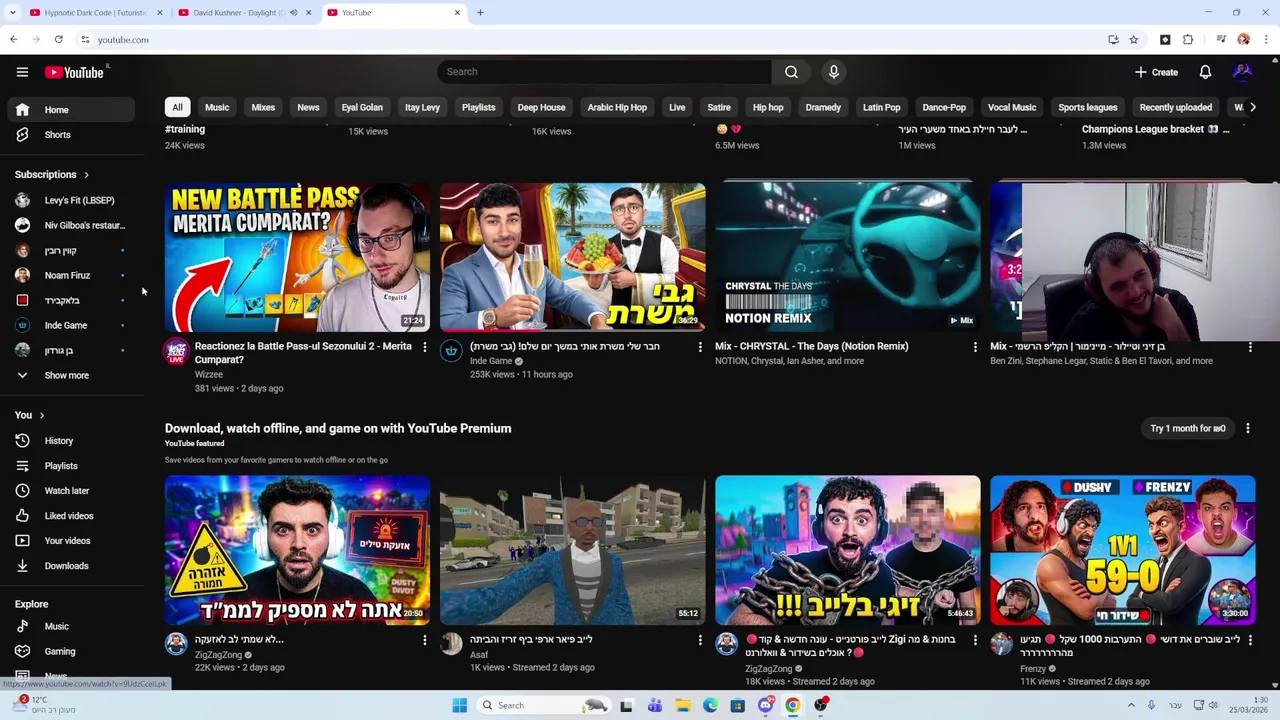Close the David Kushner browser tab

pos(308,13)
